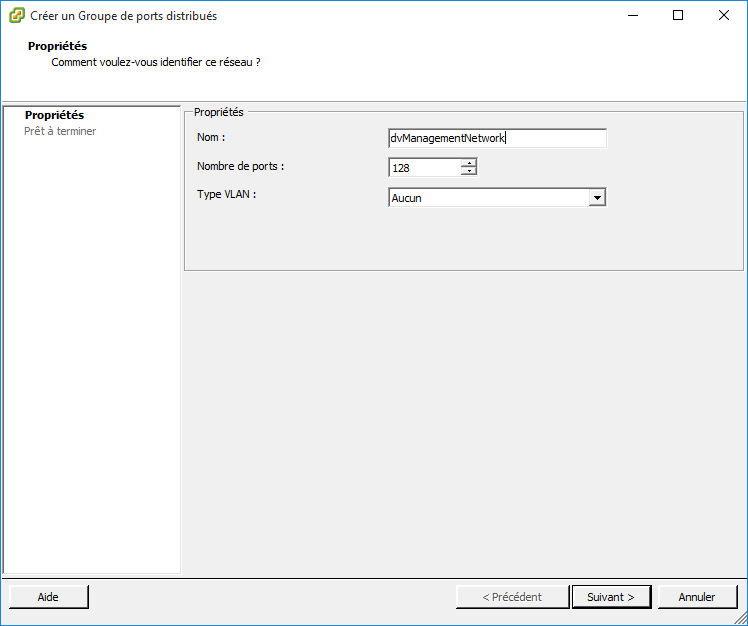
Task: Click the Aucun VLAN type combo box
Action: pyautogui.click(x=488, y=198)
